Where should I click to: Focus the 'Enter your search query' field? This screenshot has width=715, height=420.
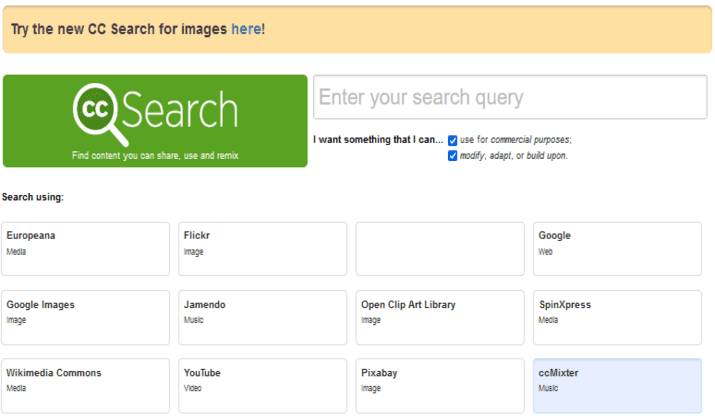510,97
